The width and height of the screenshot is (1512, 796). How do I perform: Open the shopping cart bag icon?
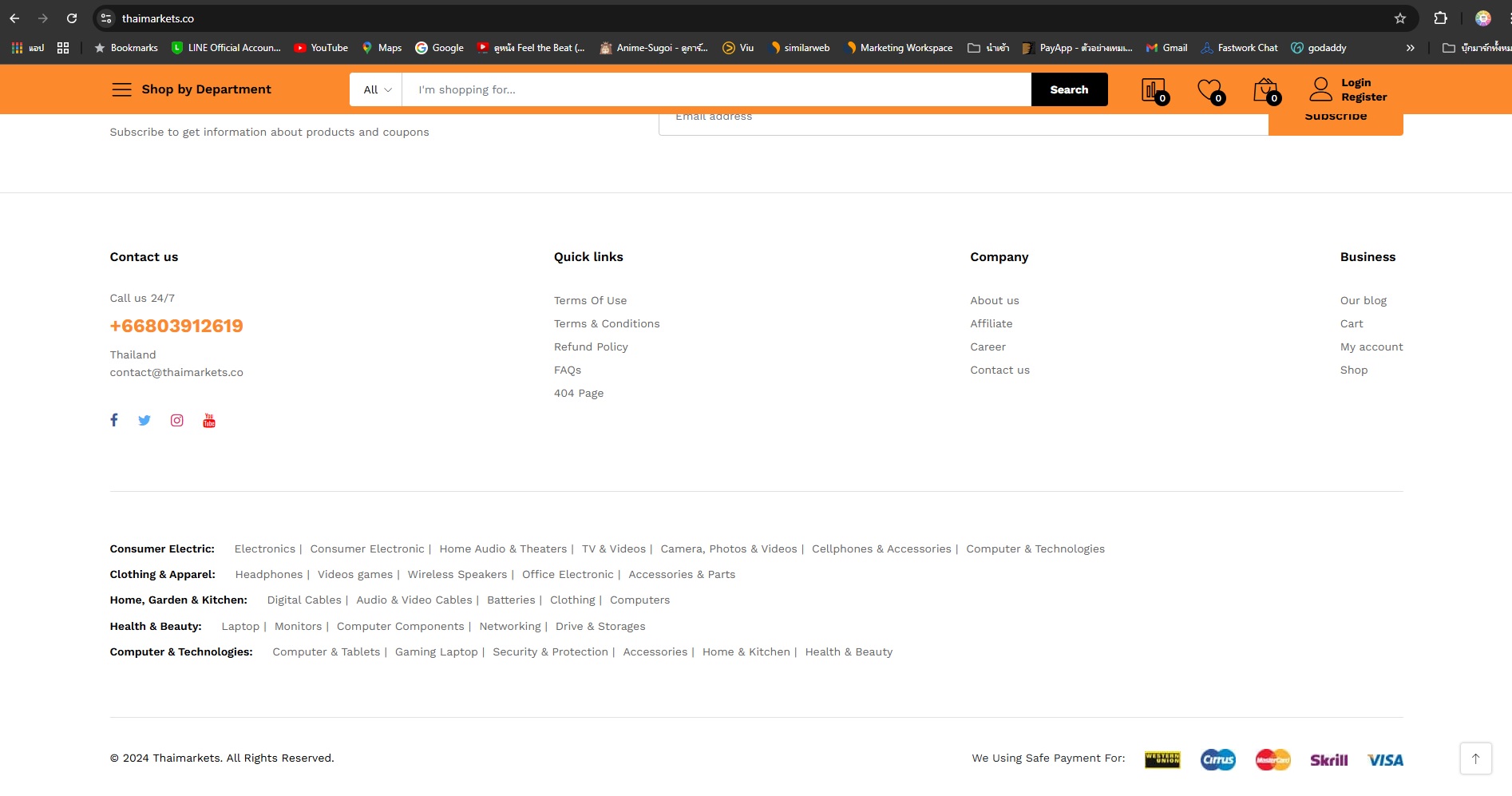[x=1265, y=90]
